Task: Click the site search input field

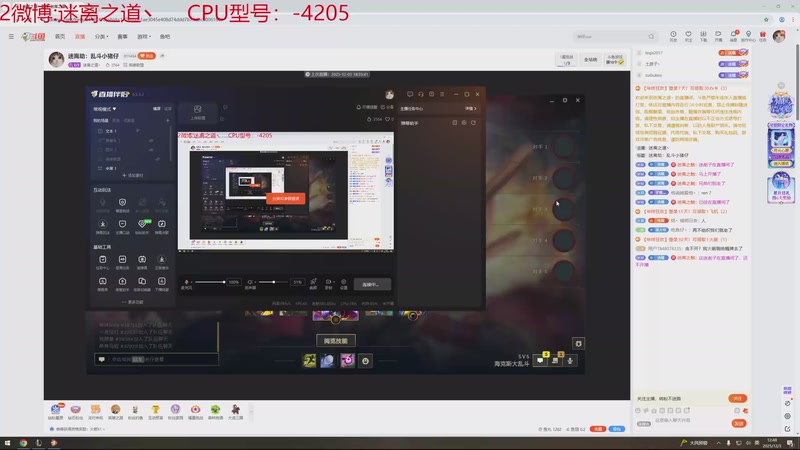Action: (610, 37)
